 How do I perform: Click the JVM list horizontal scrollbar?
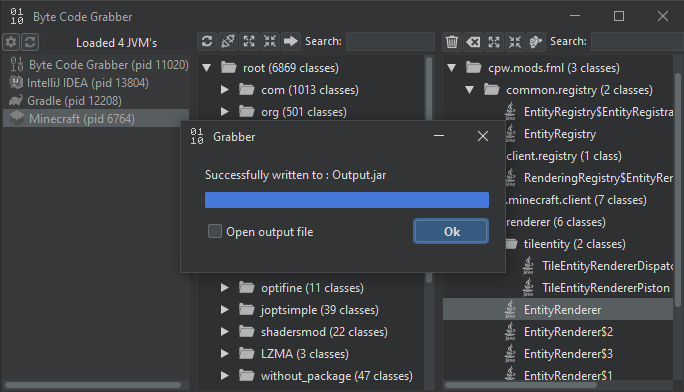[93, 385]
